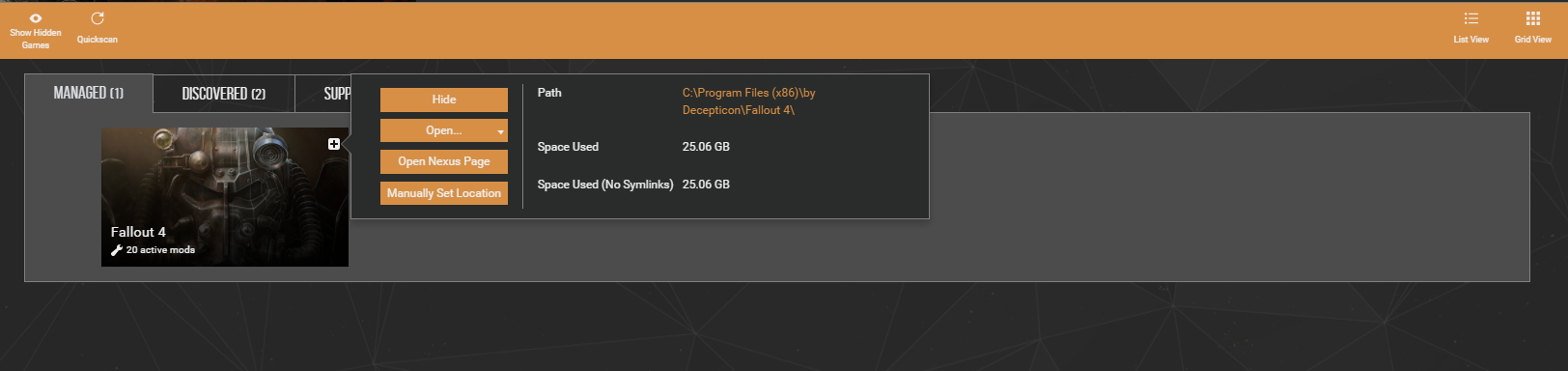Click the wrench icon beside active mods
This screenshot has height=371, width=1568.
(117, 250)
